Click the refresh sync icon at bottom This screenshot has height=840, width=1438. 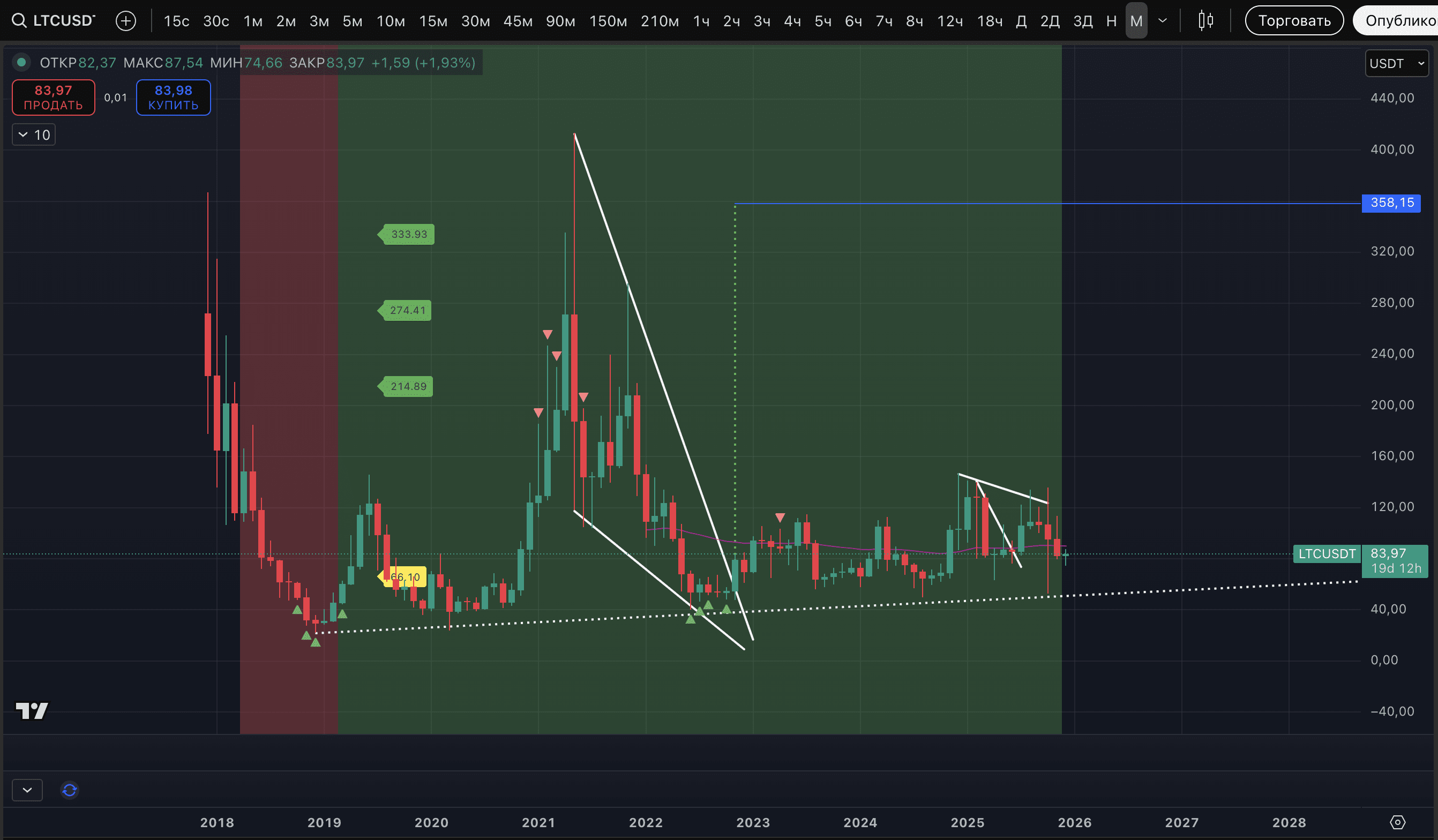(x=70, y=790)
